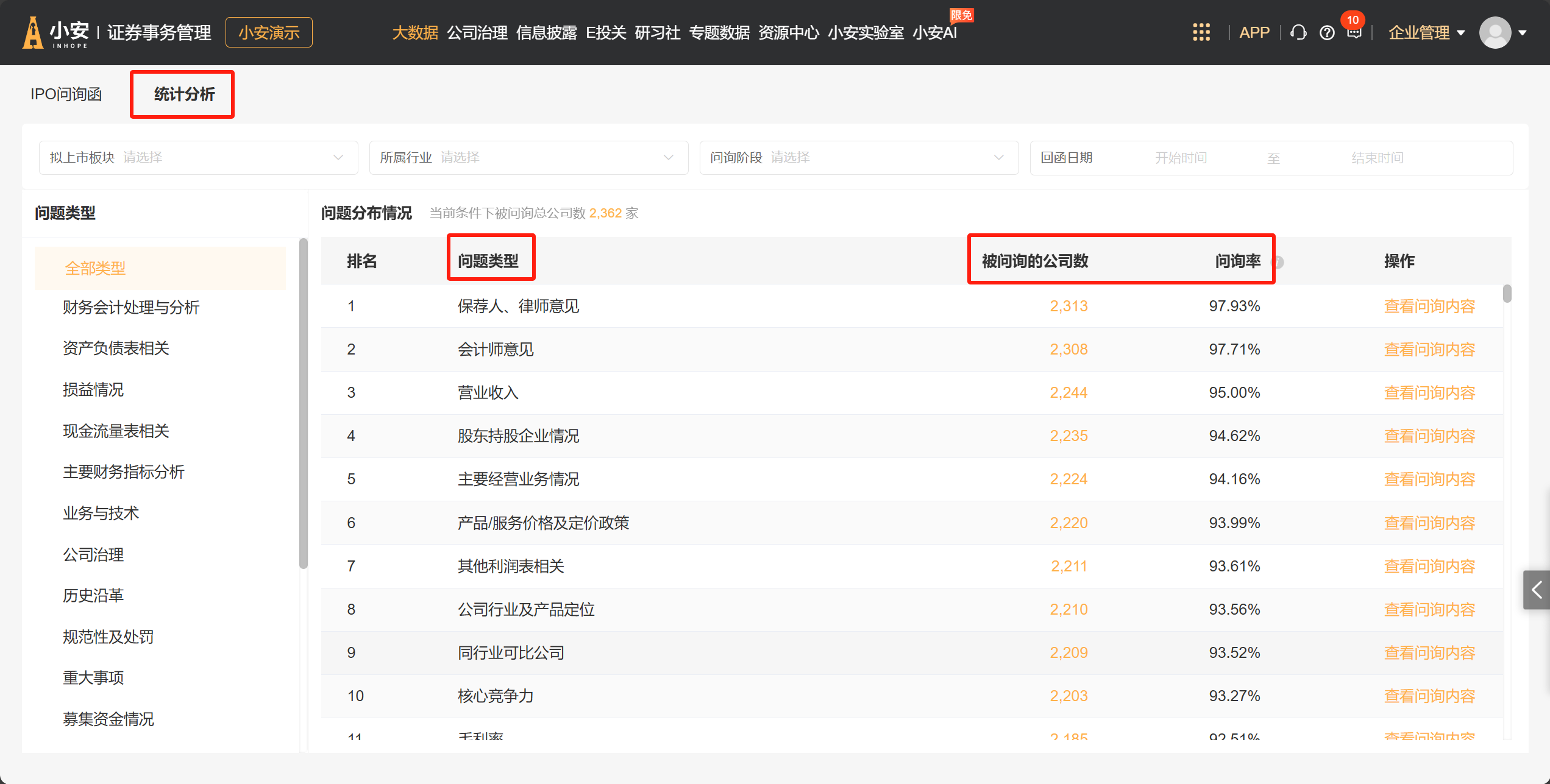Open the nine-dot apps grid icon

[x=1201, y=32]
